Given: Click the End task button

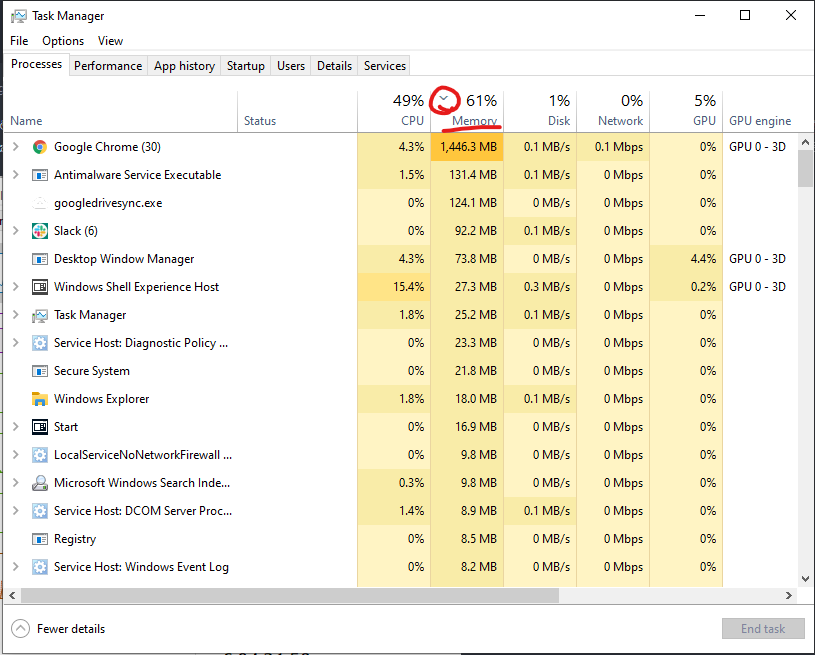Looking at the screenshot, I should click(763, 629).
